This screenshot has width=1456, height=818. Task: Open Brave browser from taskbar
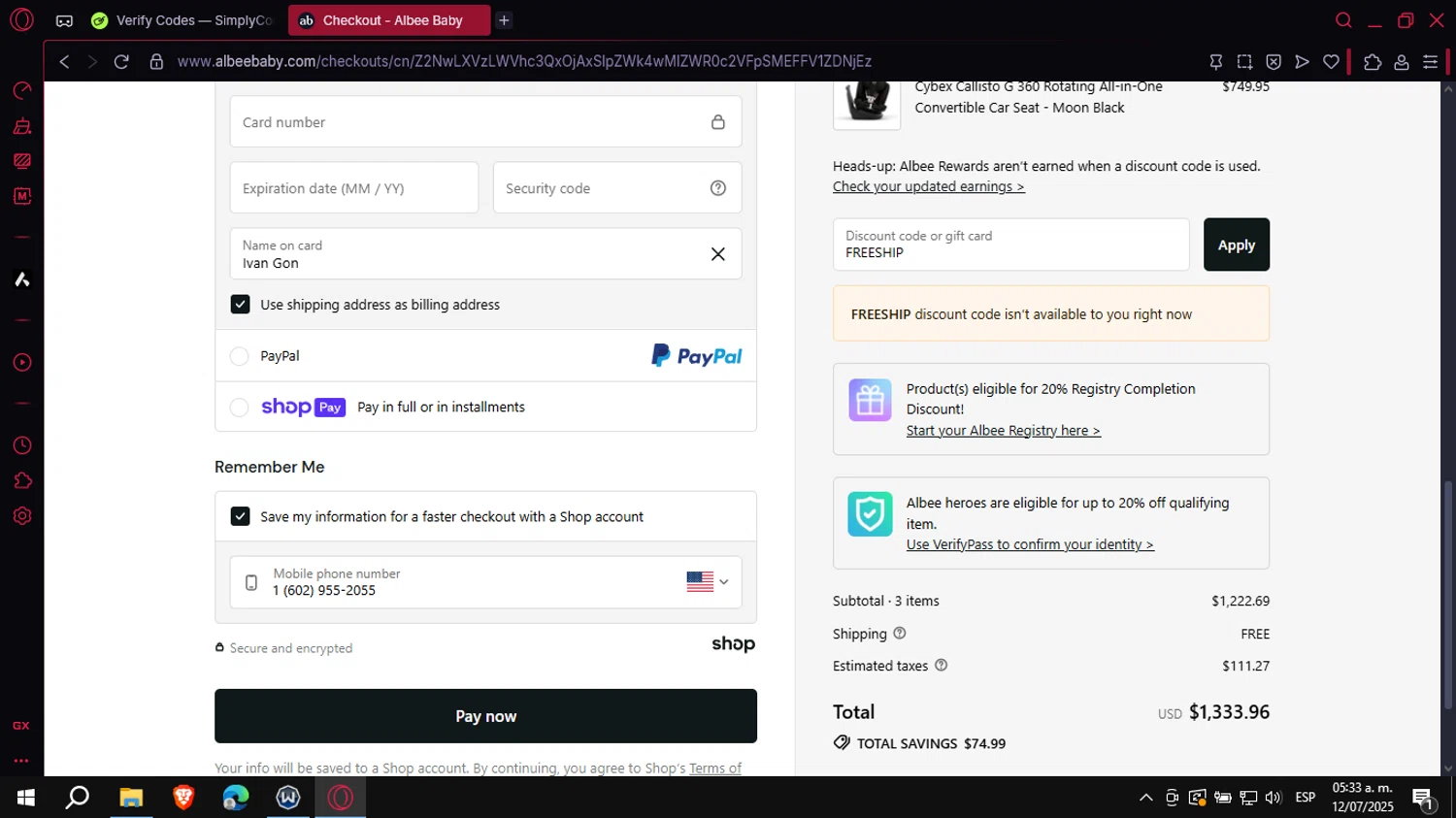(183, 798)
